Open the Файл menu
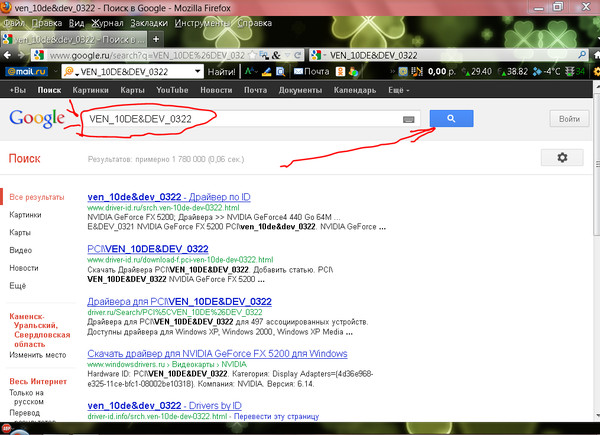This screenshot has width=600, height=435. 13,23
